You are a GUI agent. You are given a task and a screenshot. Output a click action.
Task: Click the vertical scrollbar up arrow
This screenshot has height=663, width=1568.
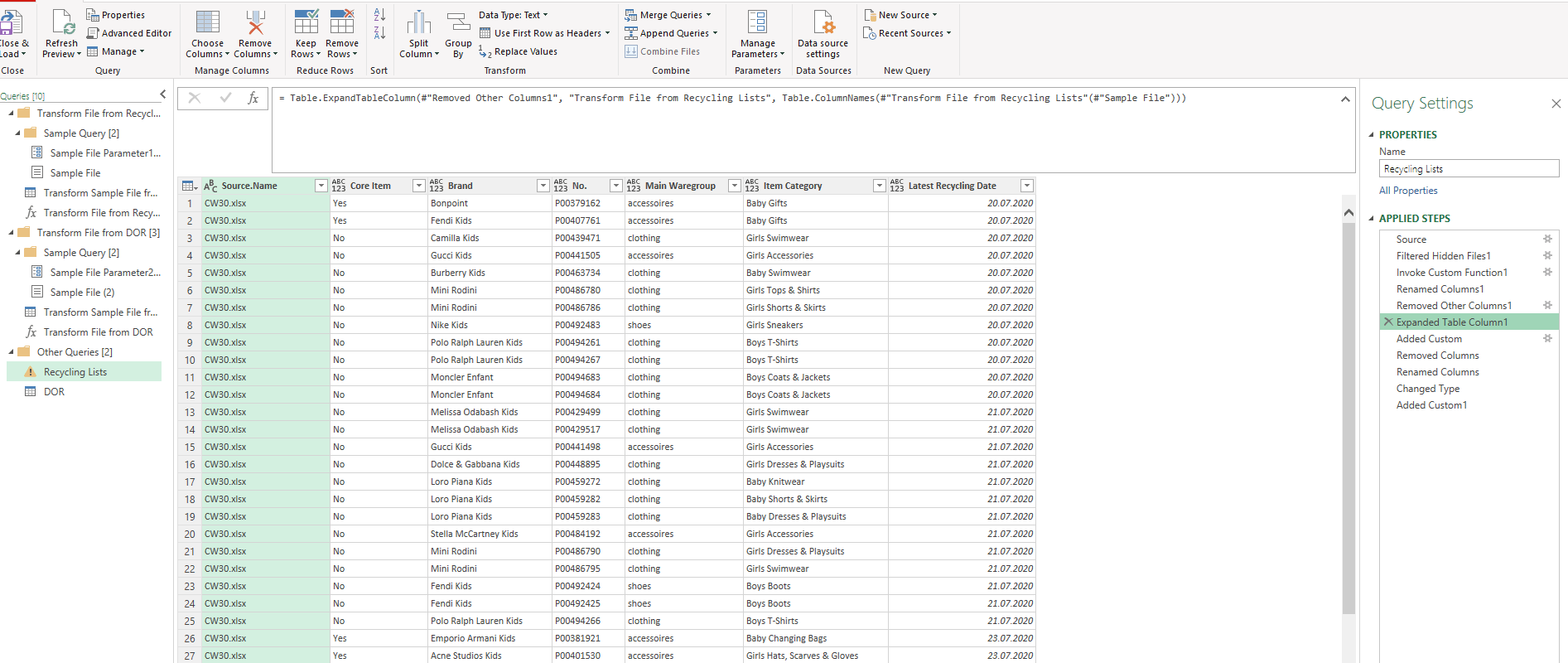pyautogui.click(x=1348, y=213)
